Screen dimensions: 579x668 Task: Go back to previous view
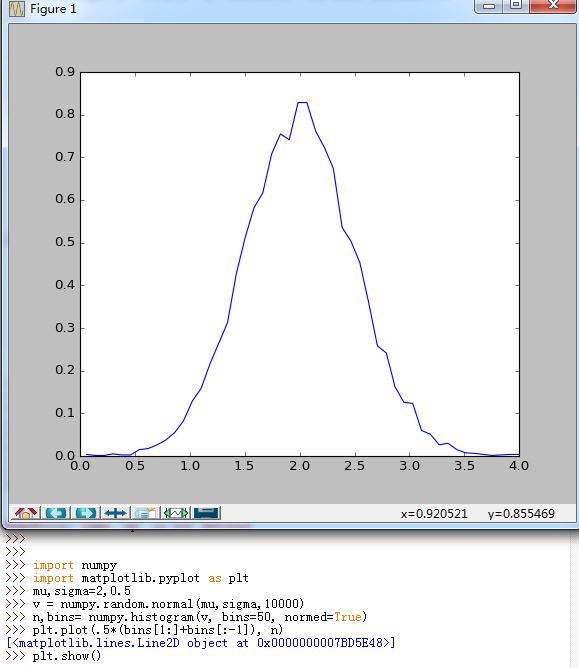[x=55, y=513]
